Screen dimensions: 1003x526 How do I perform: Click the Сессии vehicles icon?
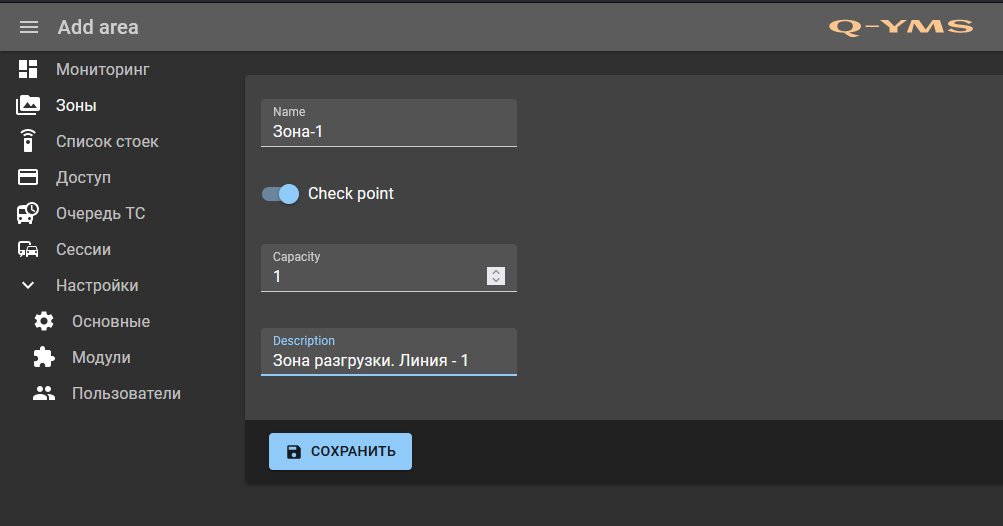pos(28,249)
